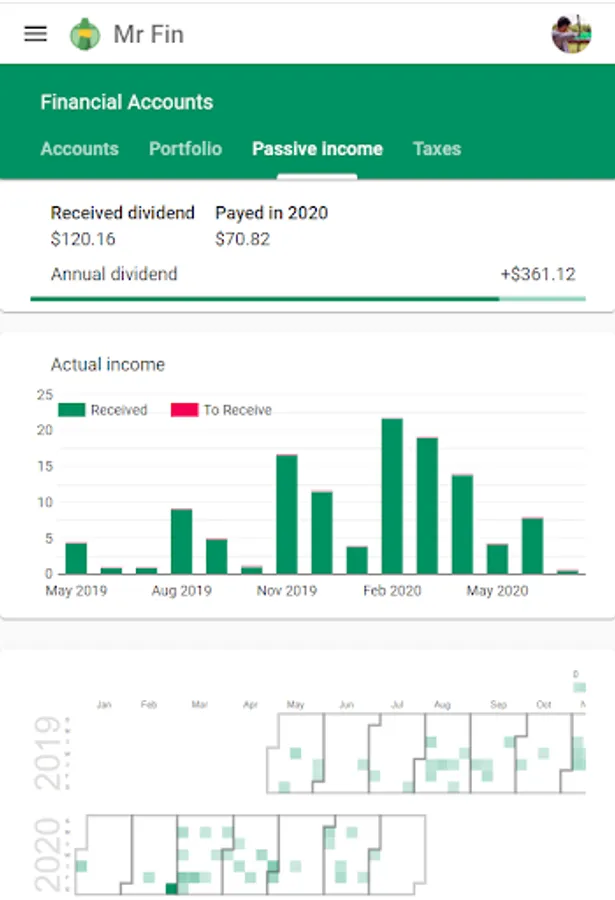Open the hamburger navigation menu

point(35,34)
